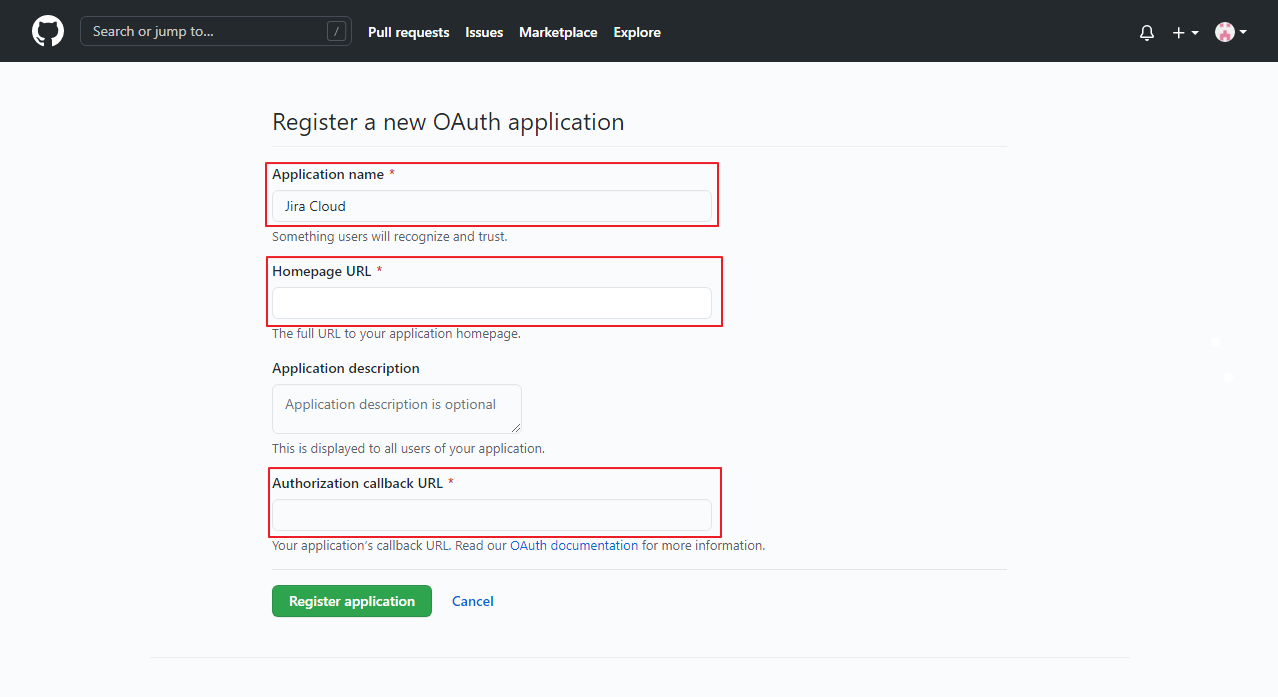Expand the plus create-new menu
This screenshot has width=1278, height=697.
pyautogui.click(x=1185, y=32)
